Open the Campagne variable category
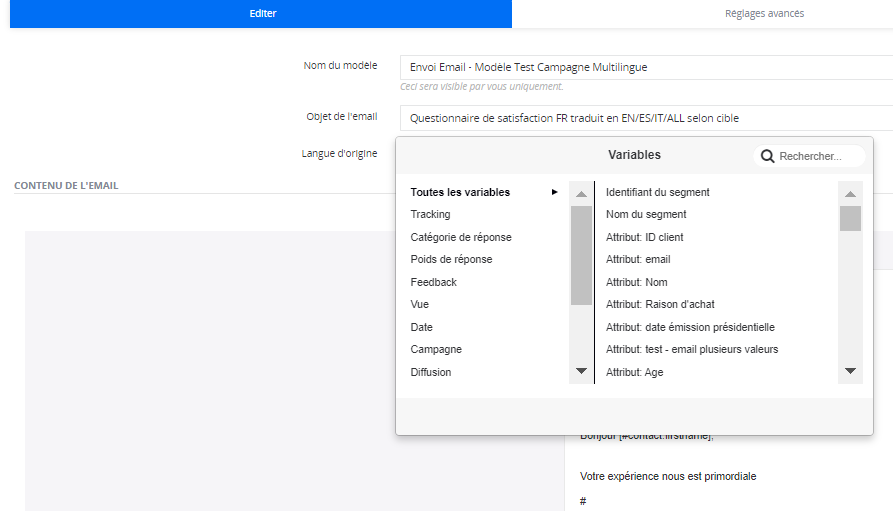Viewport: 893px width, 511px height. (435, 349)
